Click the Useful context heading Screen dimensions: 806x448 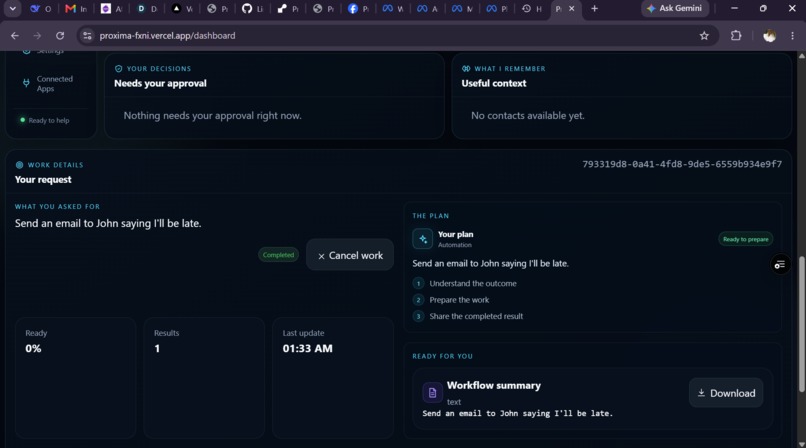[x=493, y=83]
